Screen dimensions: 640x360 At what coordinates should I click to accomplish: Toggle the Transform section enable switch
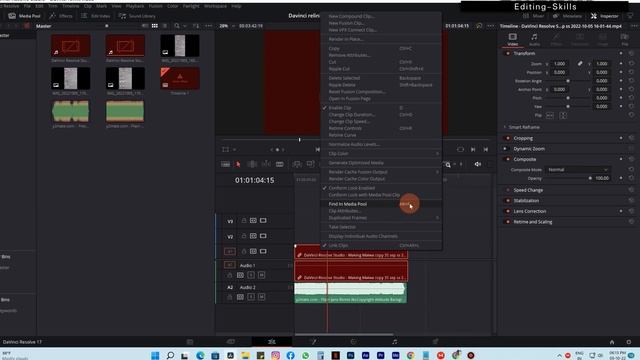coord(508,53)
